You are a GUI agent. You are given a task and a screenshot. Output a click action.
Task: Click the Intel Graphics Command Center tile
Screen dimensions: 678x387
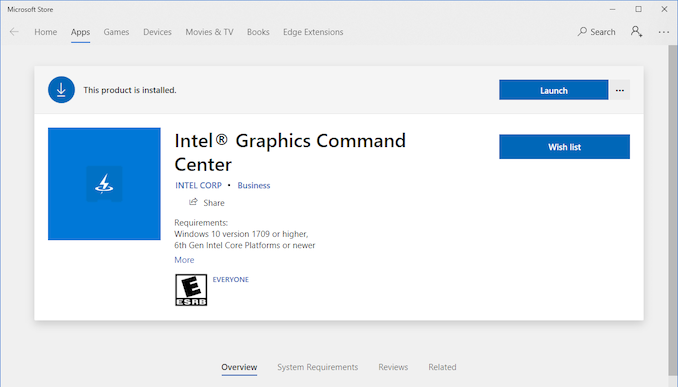[104, 184]
